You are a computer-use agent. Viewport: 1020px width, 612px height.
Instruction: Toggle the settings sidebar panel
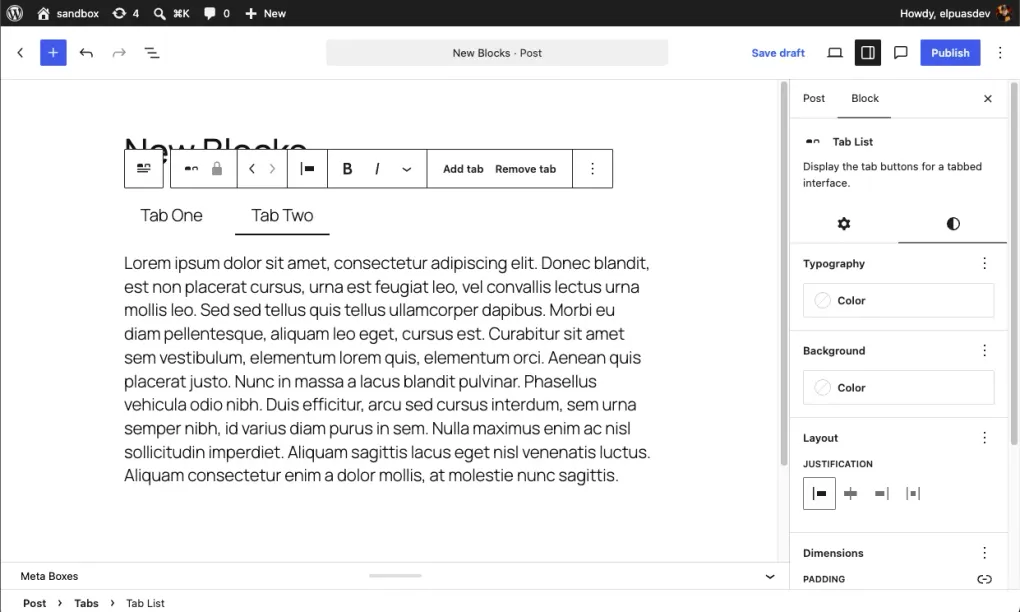click(x=868, y=53)
